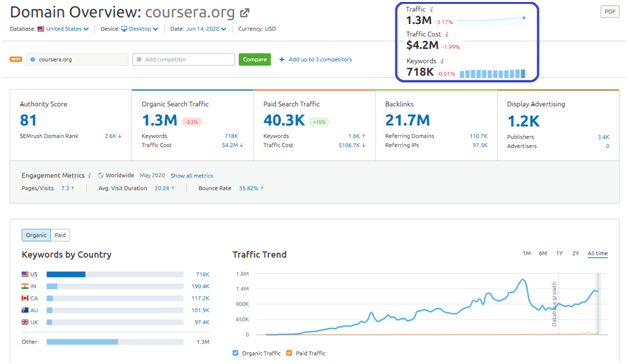Select 1M traffic trend range
Image resolution: width=628 pixels, height=364 pixels.
(527, 253)
